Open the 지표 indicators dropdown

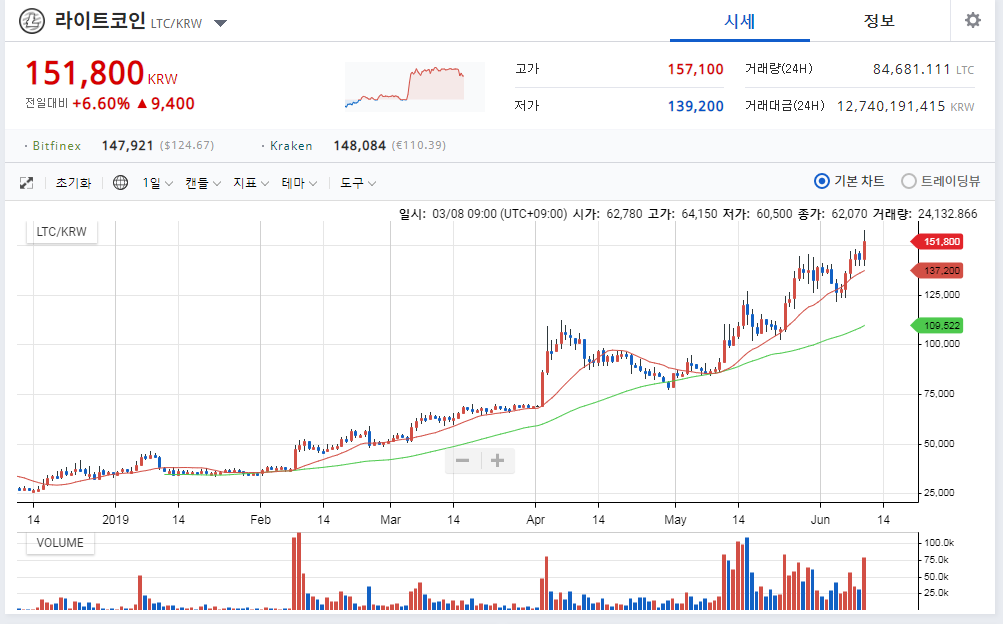(x=251, y=183)
